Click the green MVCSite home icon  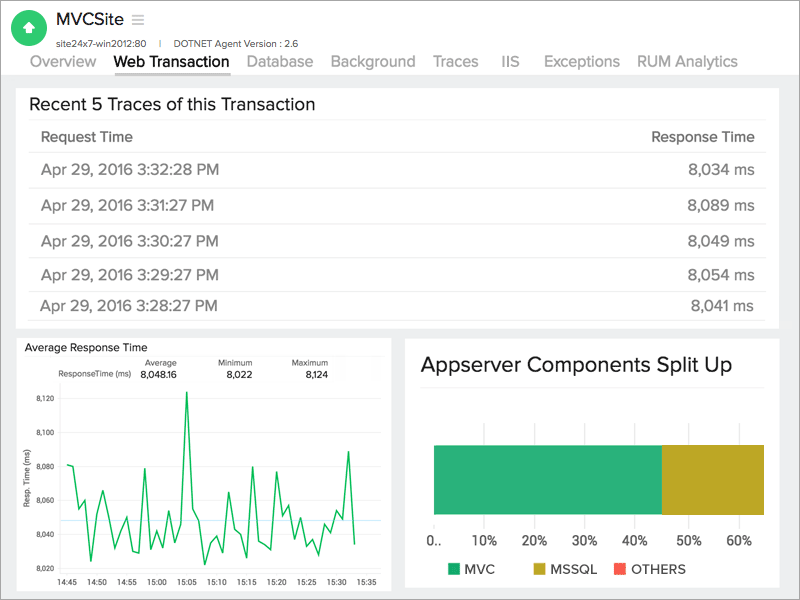tap(29, 27)
